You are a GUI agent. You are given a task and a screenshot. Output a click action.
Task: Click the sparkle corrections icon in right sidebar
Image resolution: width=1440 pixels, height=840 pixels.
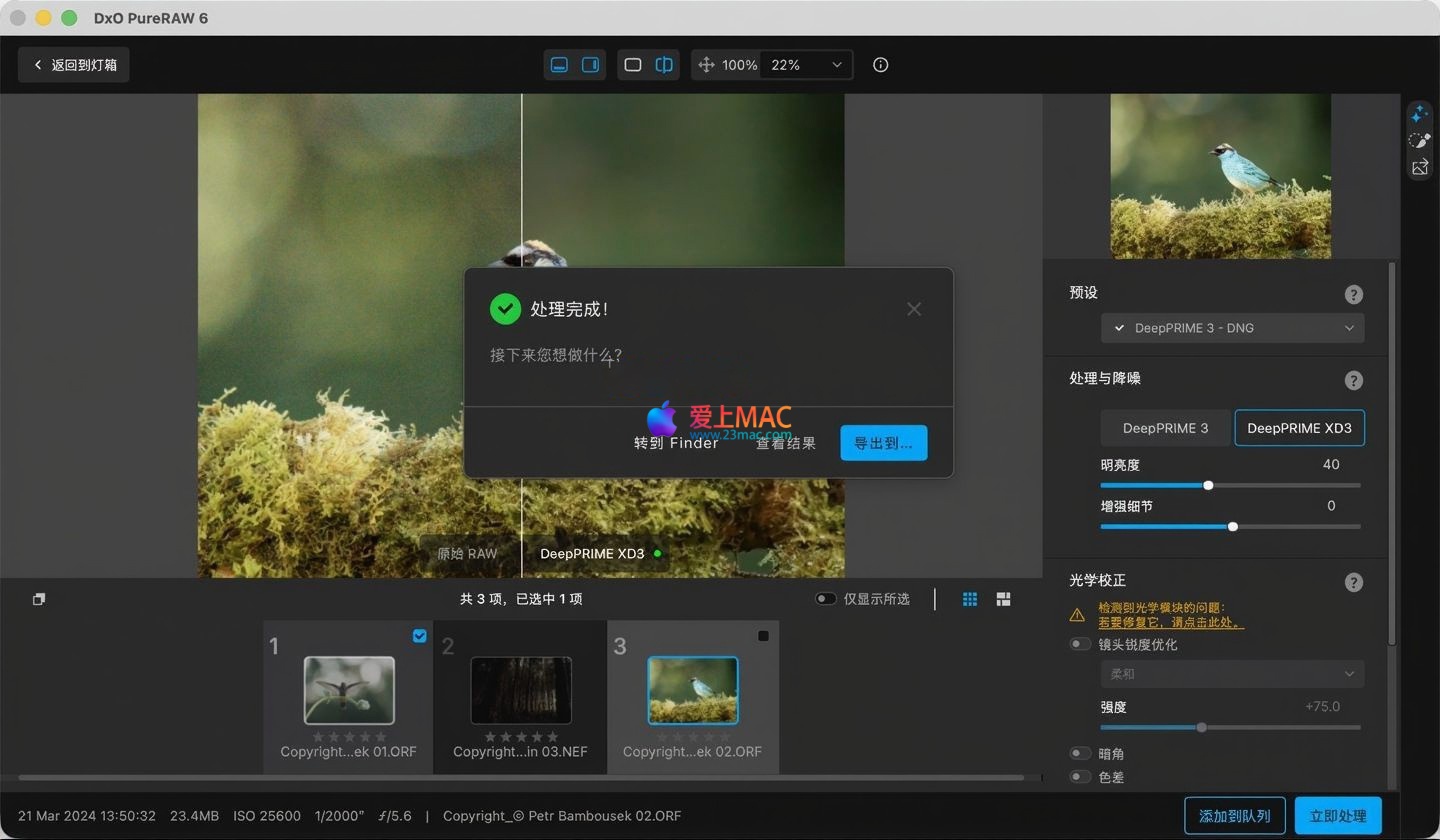coord(1419,114)
